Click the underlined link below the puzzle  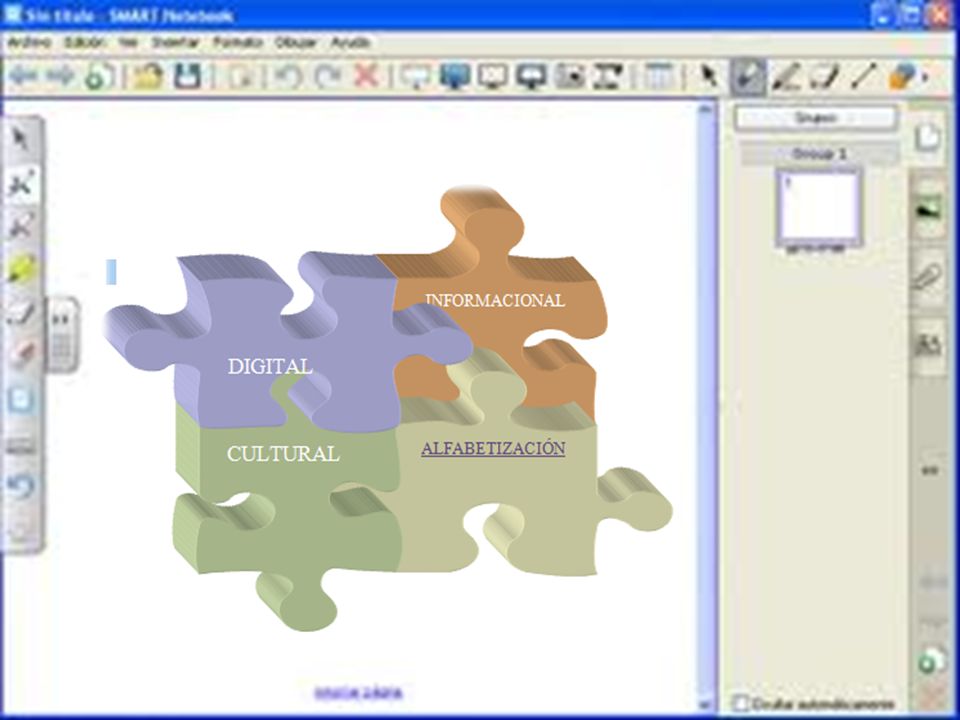coord(358,692)
